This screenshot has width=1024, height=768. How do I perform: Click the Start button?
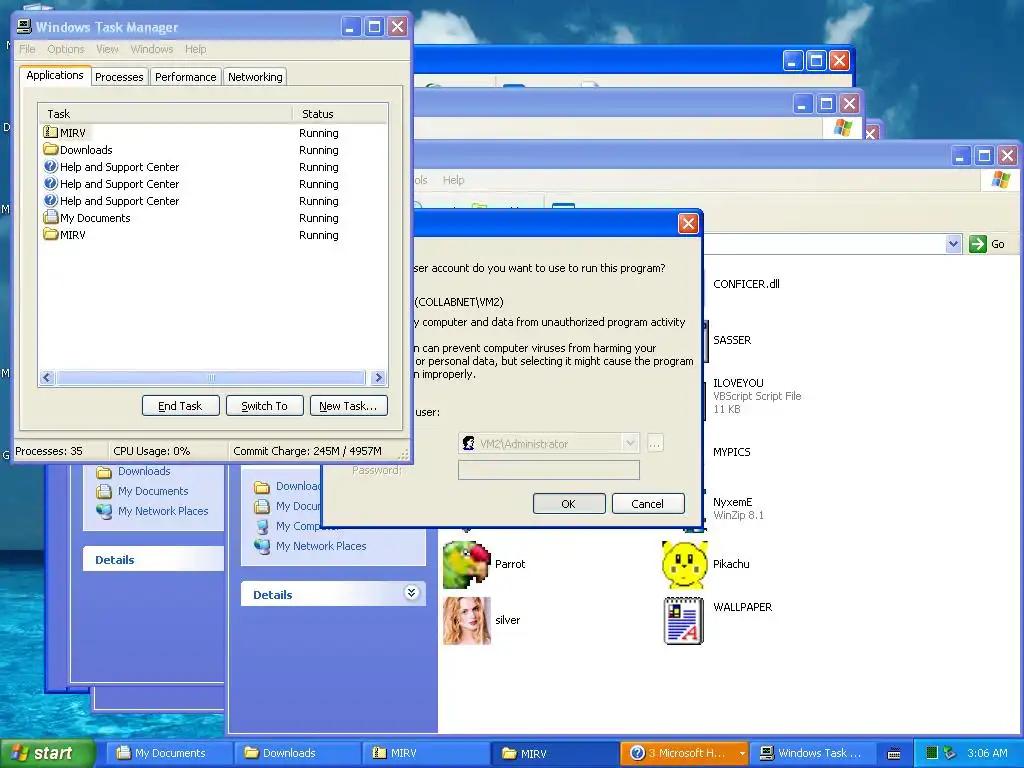46,753
